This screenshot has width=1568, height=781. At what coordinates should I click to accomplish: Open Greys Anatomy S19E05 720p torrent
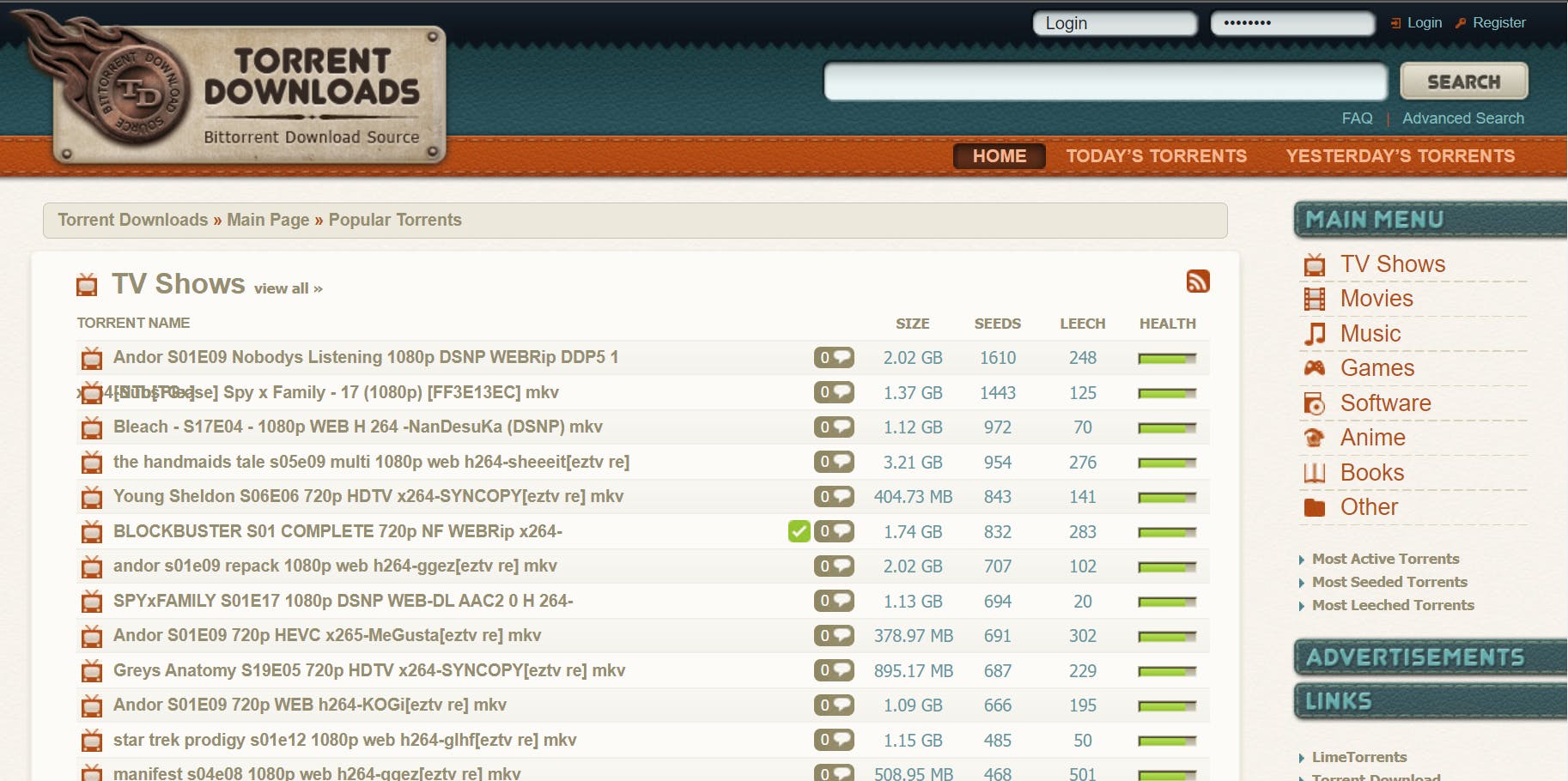point(369,670)
